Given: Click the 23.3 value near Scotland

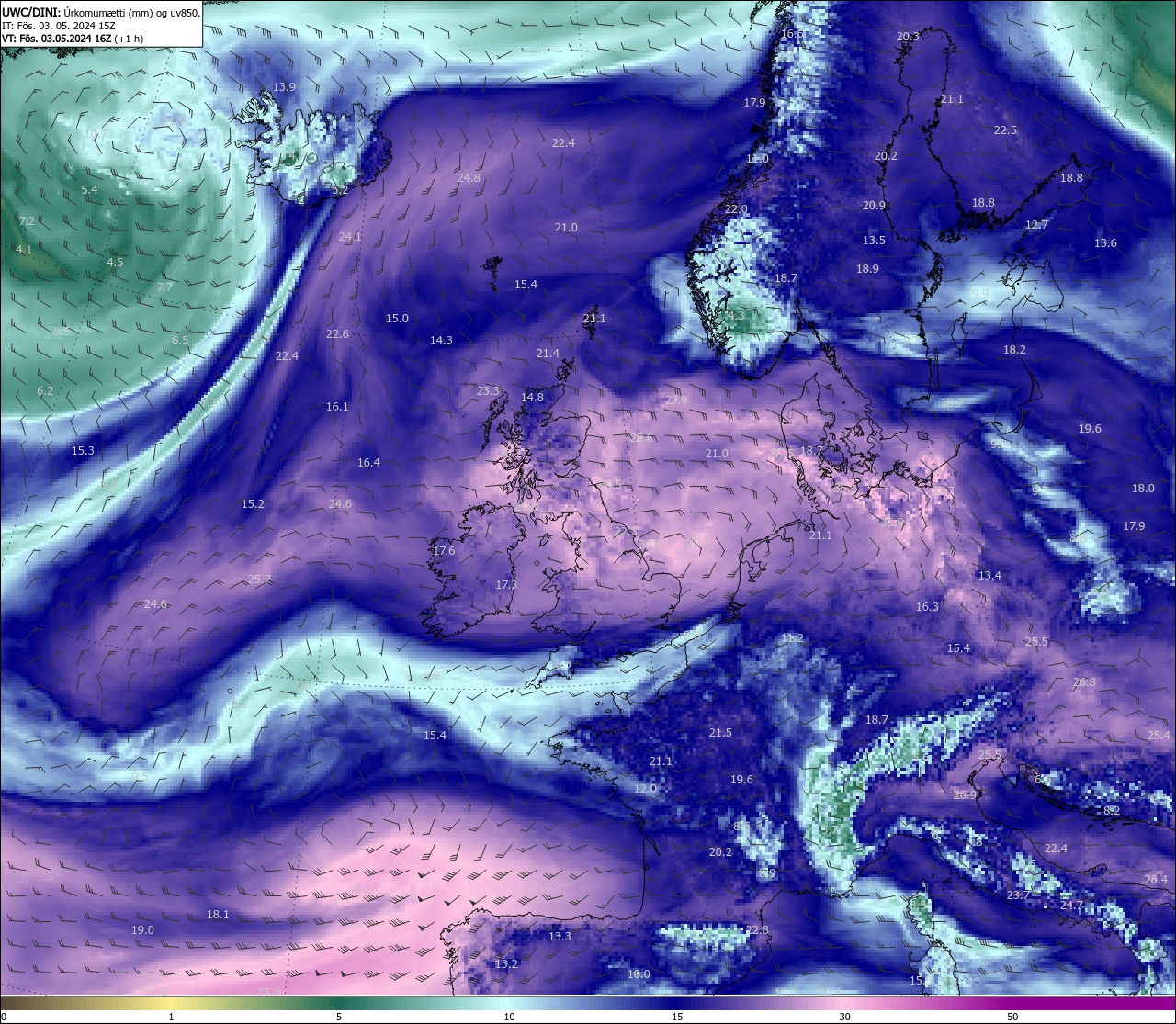Looking at the screenshot, I should (488, 391).
